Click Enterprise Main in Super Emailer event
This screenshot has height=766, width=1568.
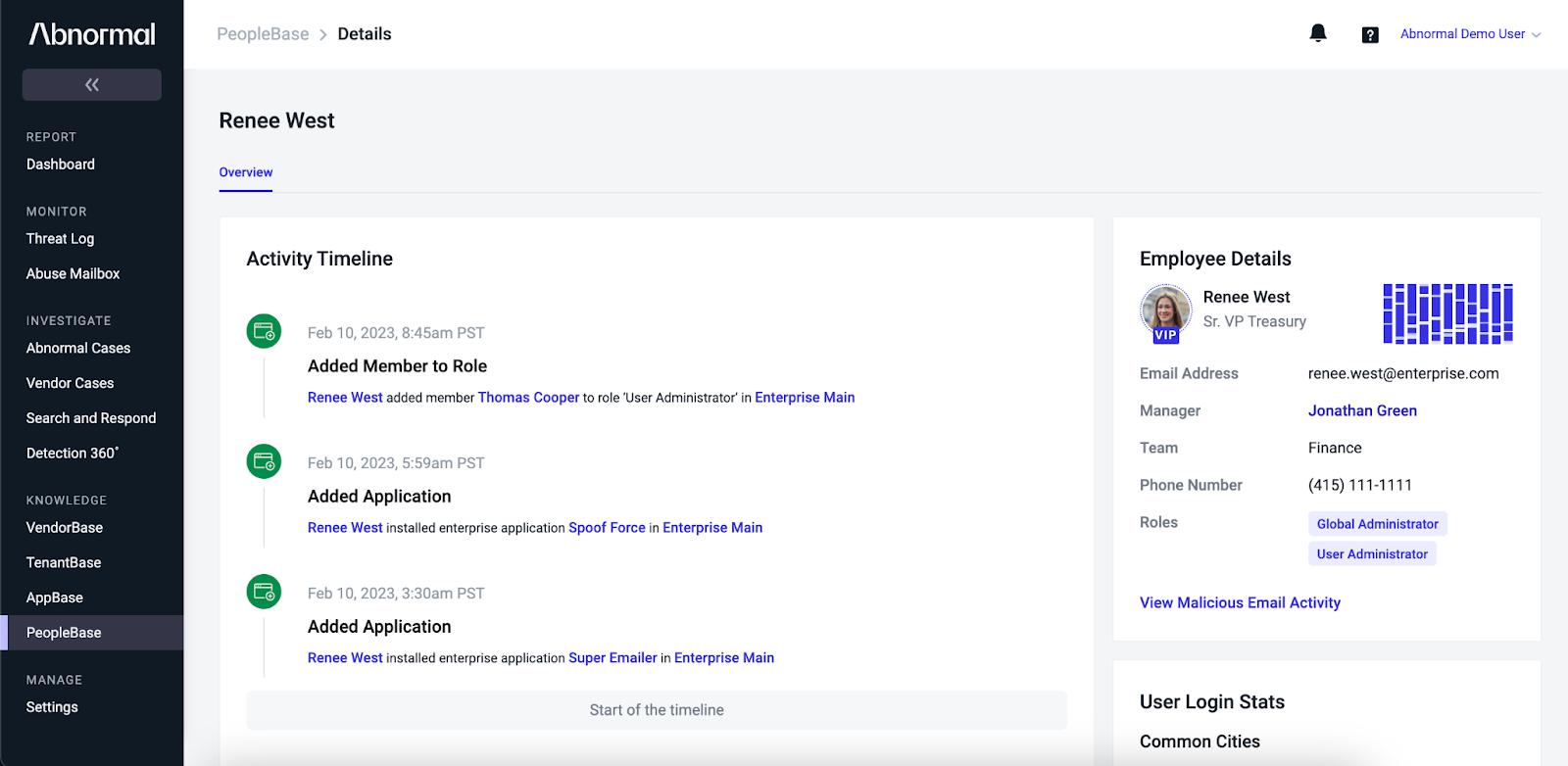click(724, 658)
